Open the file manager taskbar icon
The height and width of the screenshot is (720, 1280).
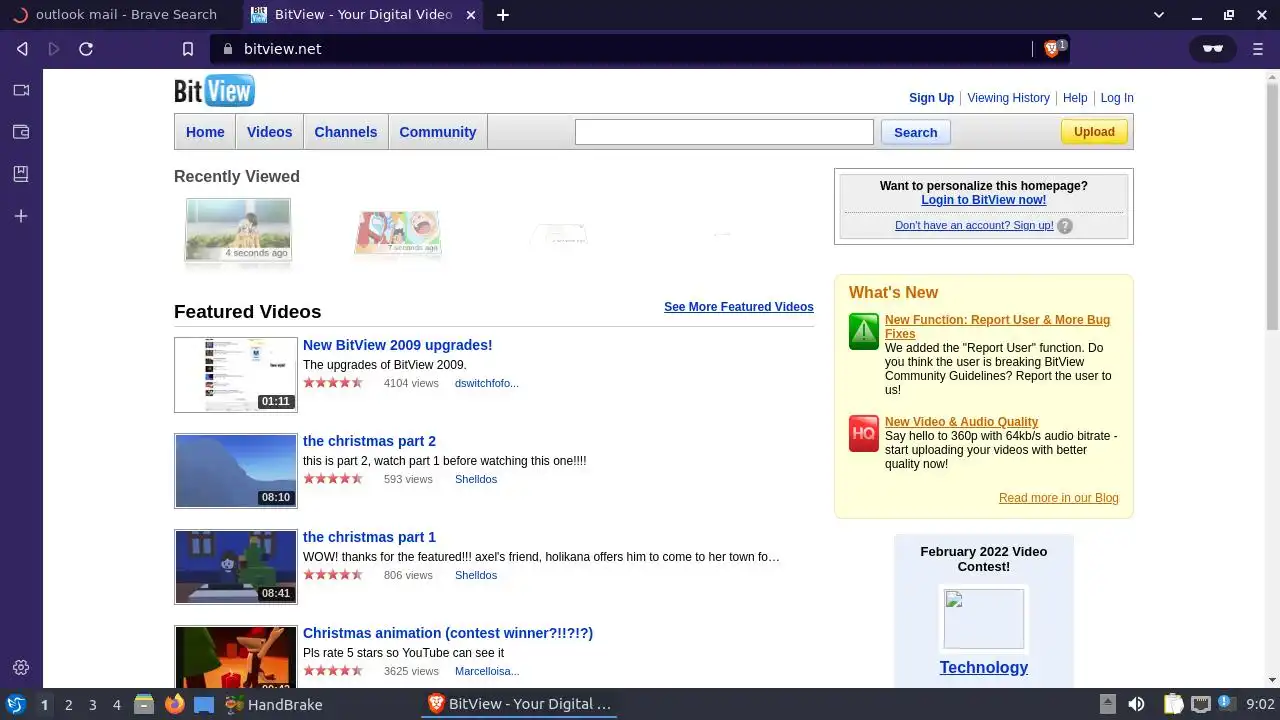pos(143,704)
